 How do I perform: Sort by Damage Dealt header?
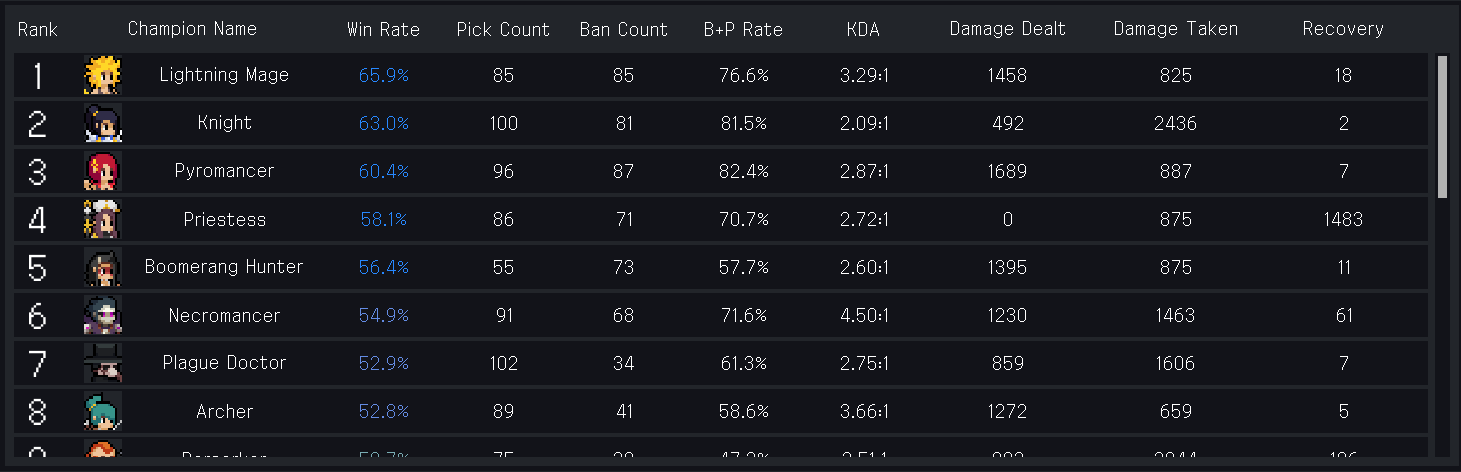pyautogui.click(x=1007, y=29)
